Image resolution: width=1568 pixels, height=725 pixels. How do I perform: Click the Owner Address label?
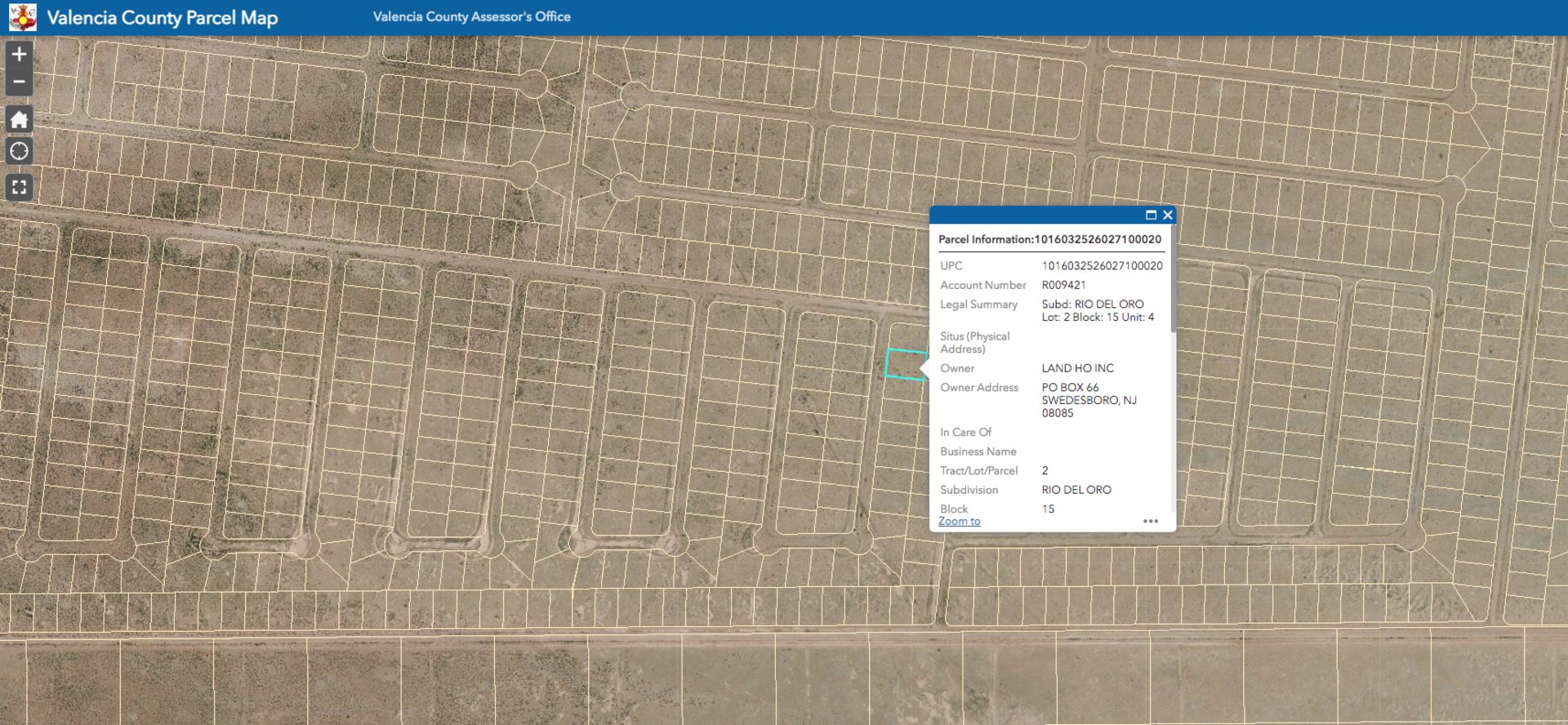pyautogui.click(x=979, y=388)
